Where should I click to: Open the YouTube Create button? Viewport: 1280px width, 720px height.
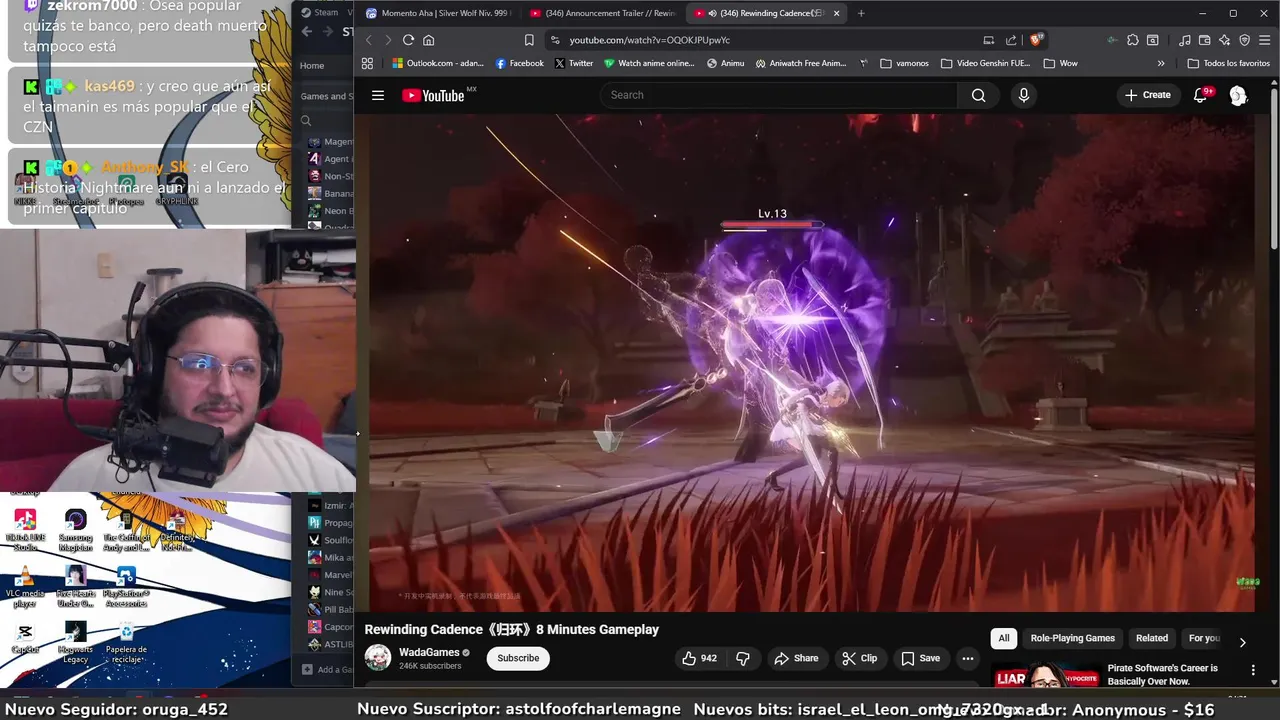(1147, 95)
